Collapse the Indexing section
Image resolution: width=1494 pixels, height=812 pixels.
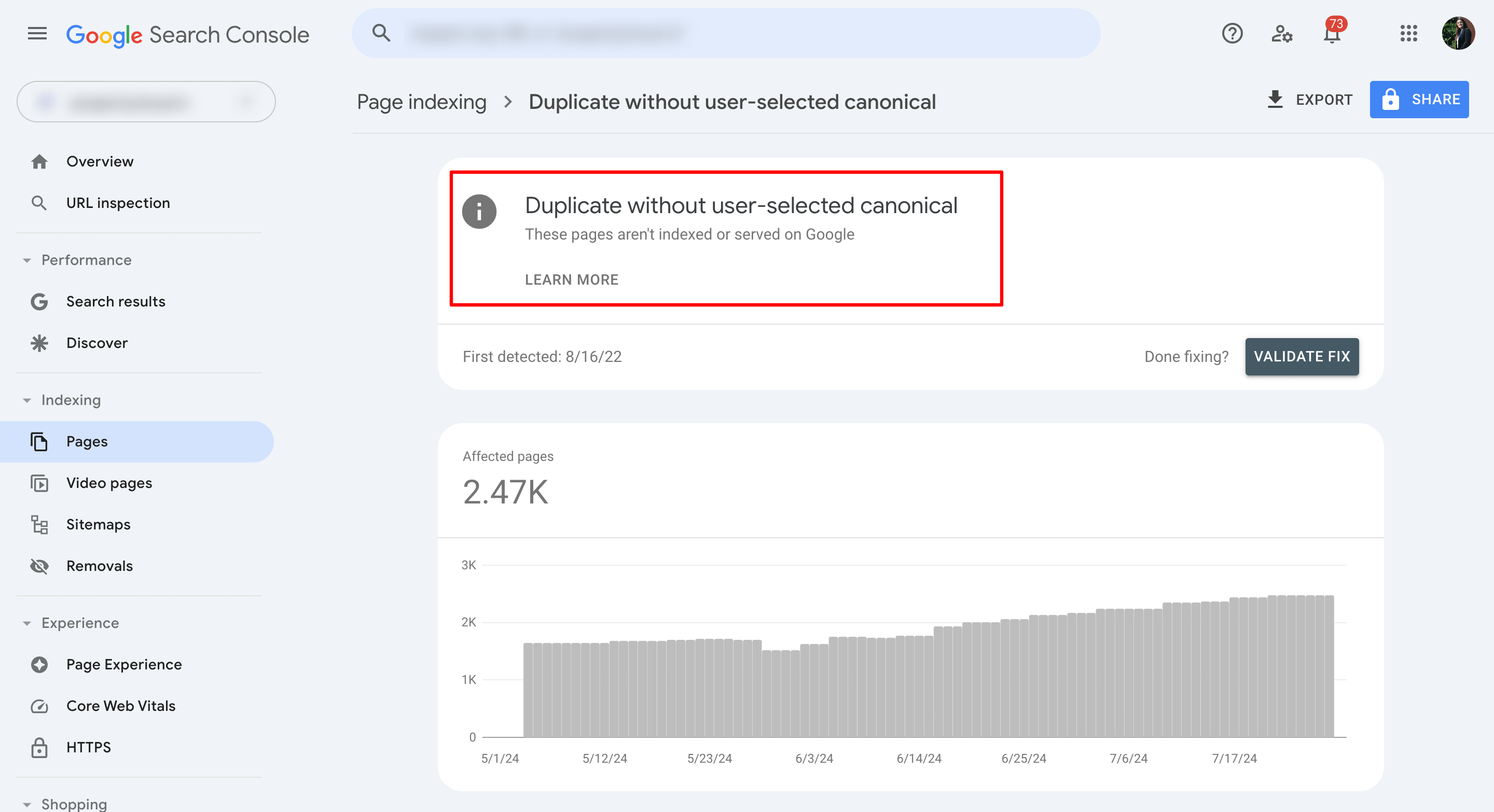(x=26, y=400)
